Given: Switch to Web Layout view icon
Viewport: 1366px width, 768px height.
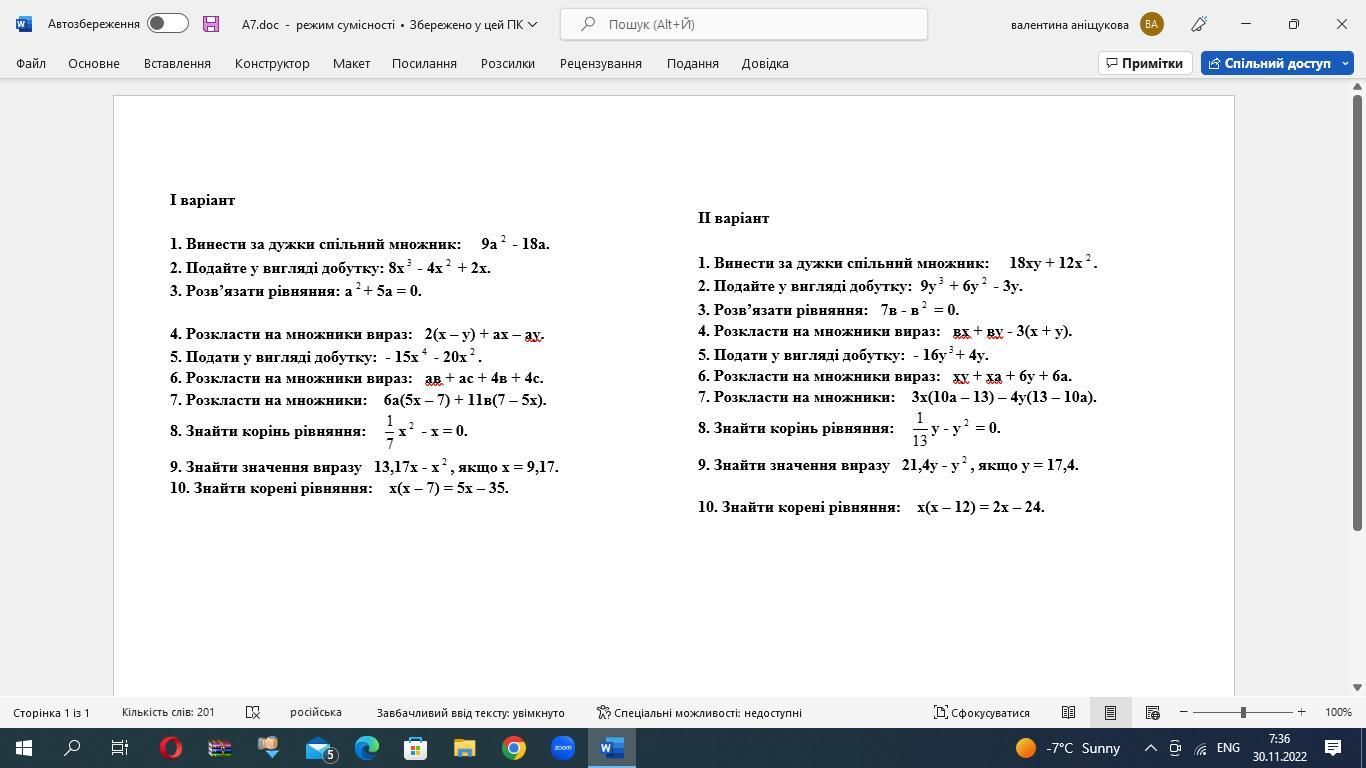Looking at the screenshot, I should [1152, 713].
